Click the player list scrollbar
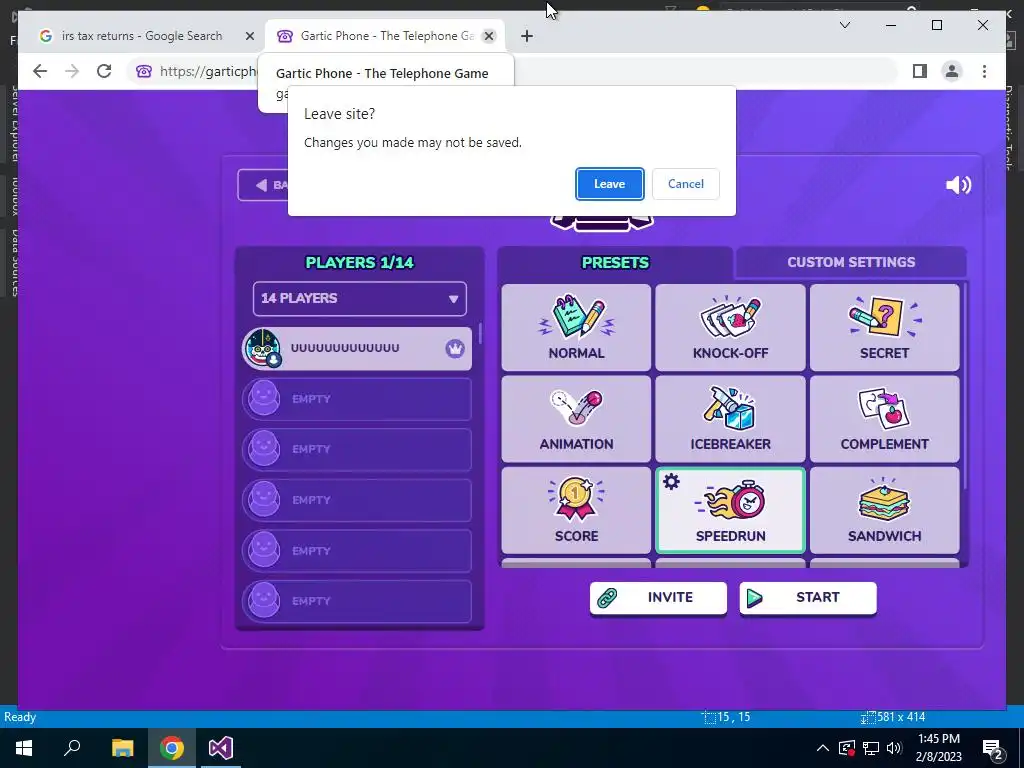Screen dimensions: 1024x768 tap(480, 333)
